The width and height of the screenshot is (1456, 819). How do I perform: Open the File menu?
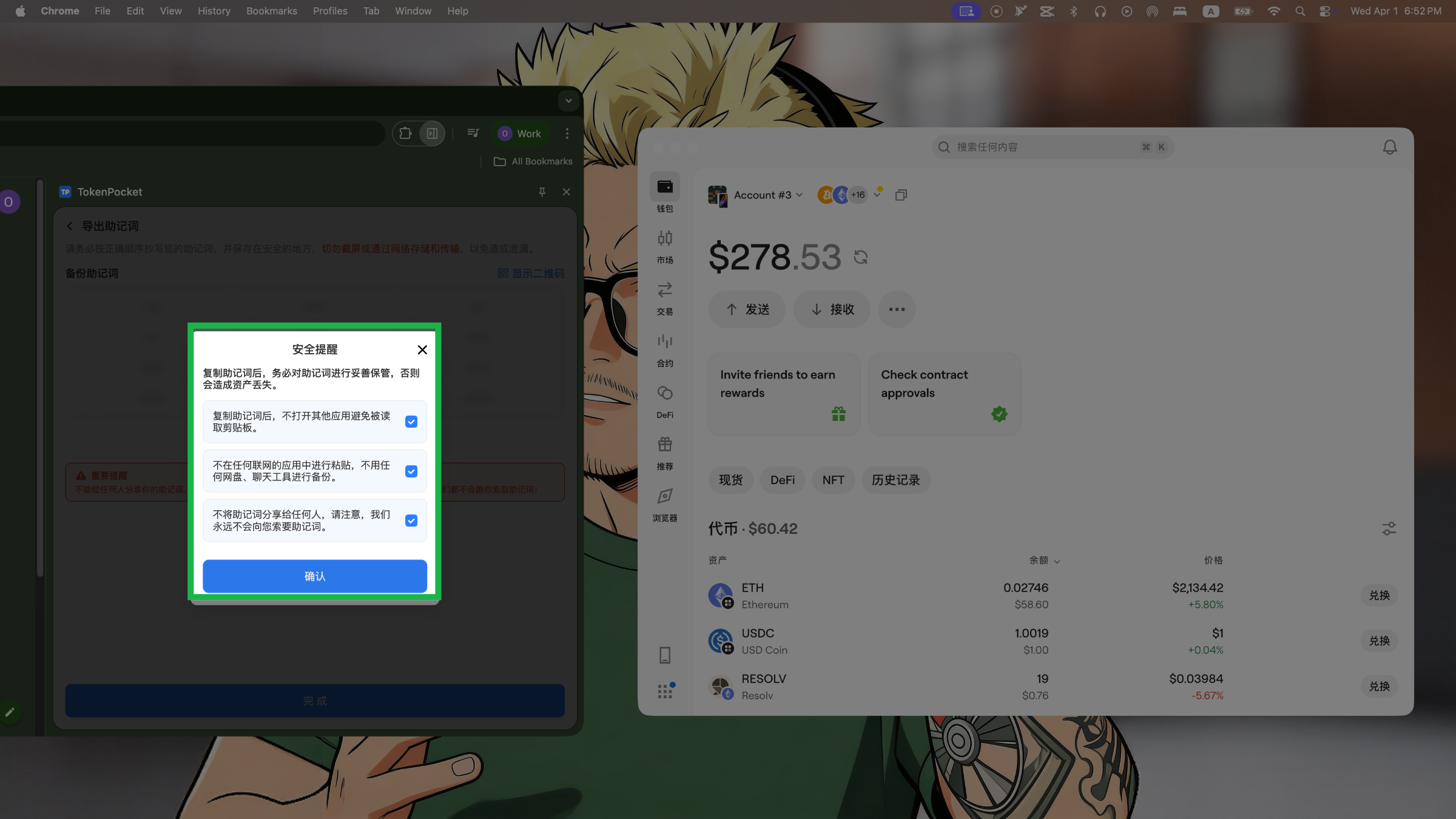pyautogui.click(x=102, y=11)
